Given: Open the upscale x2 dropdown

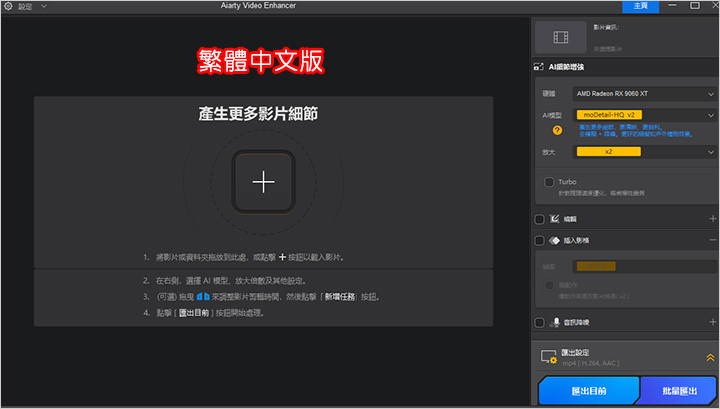Looking at the screenshot, I should 644,152.
